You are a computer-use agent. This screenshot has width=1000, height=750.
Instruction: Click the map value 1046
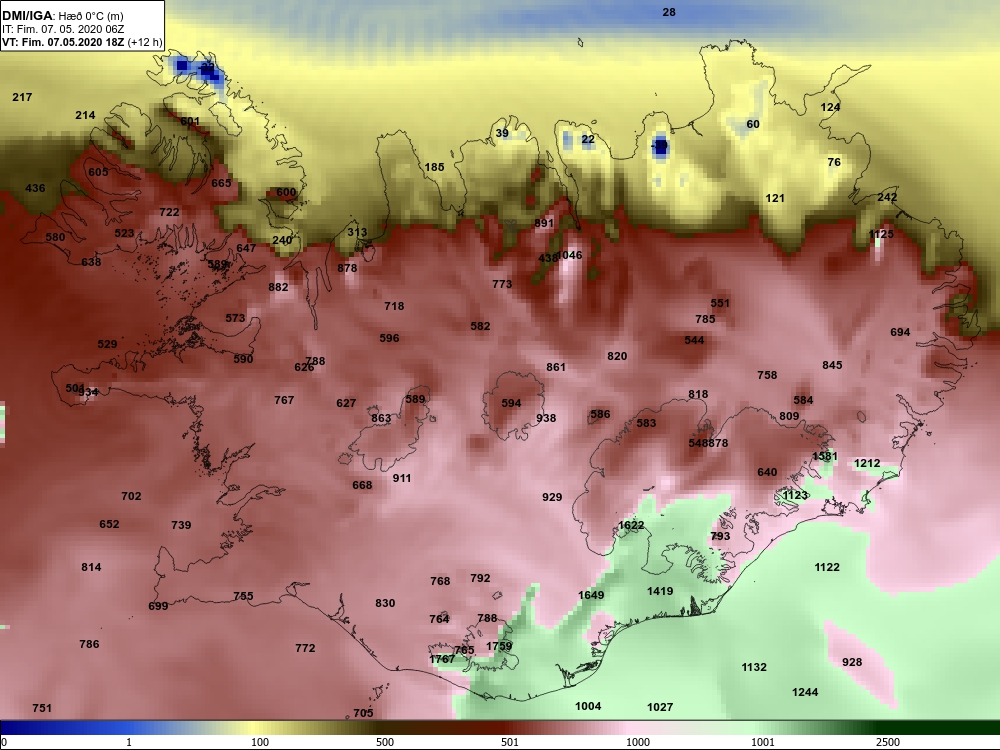(x=570, y=255)
